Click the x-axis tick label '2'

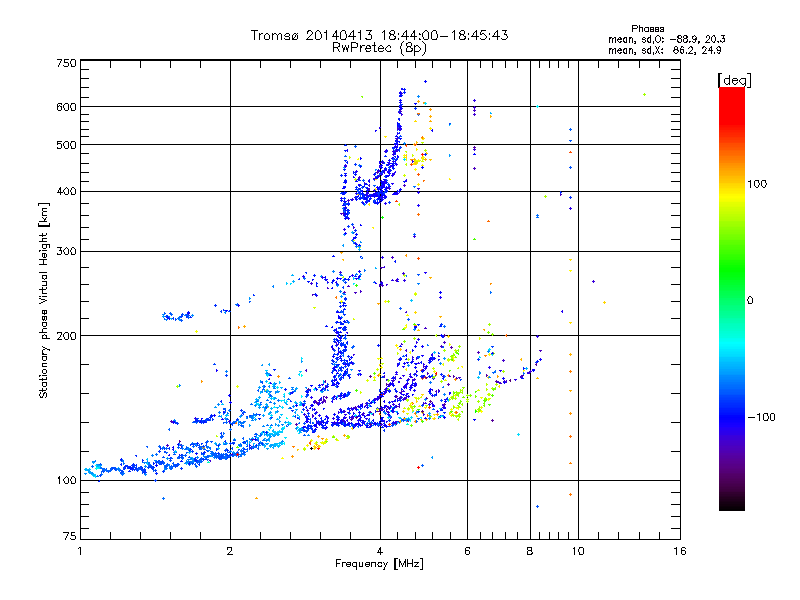pos(230,551)
